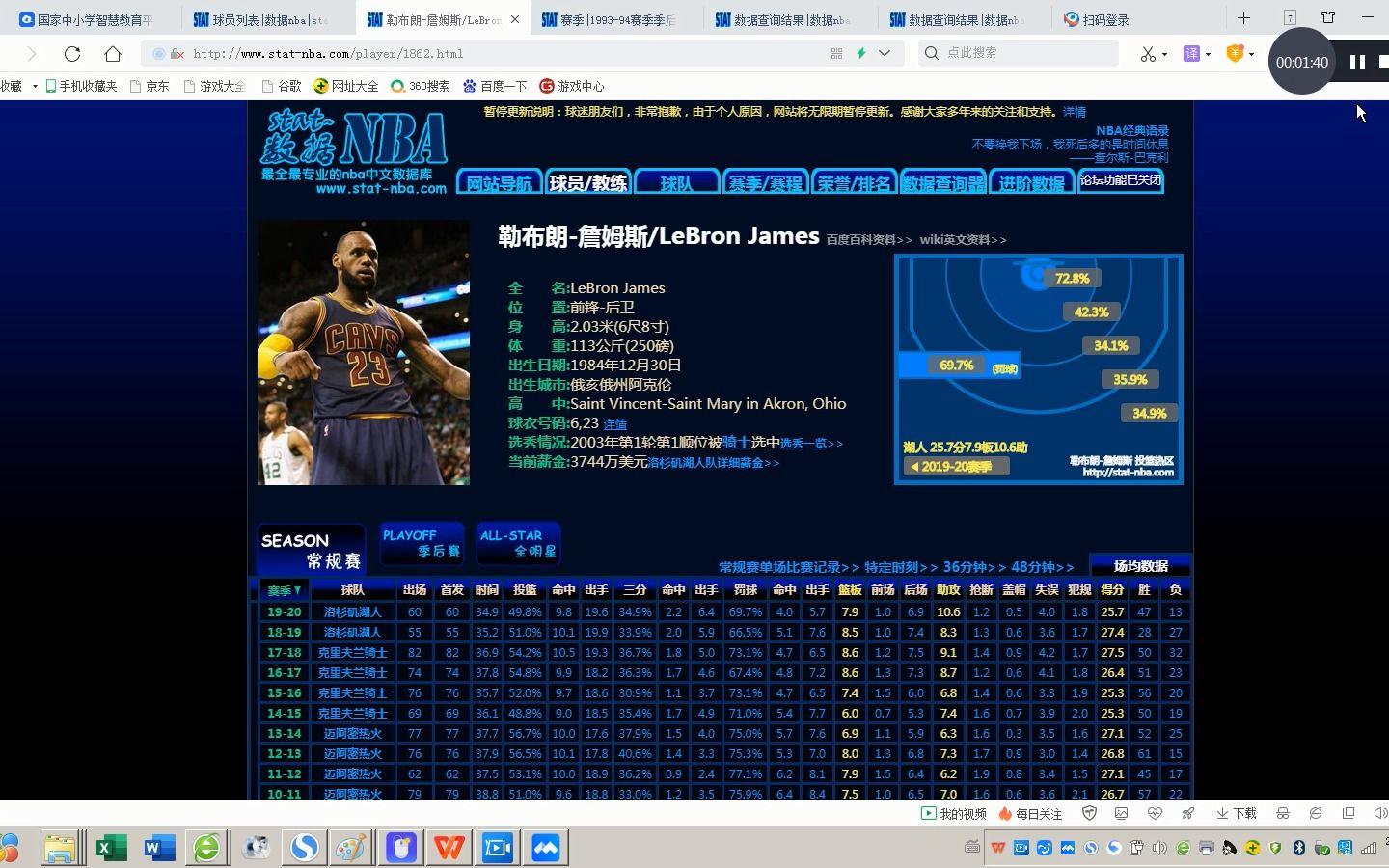
Task: Click LeBron James player photo
Action: coord(364,353)
